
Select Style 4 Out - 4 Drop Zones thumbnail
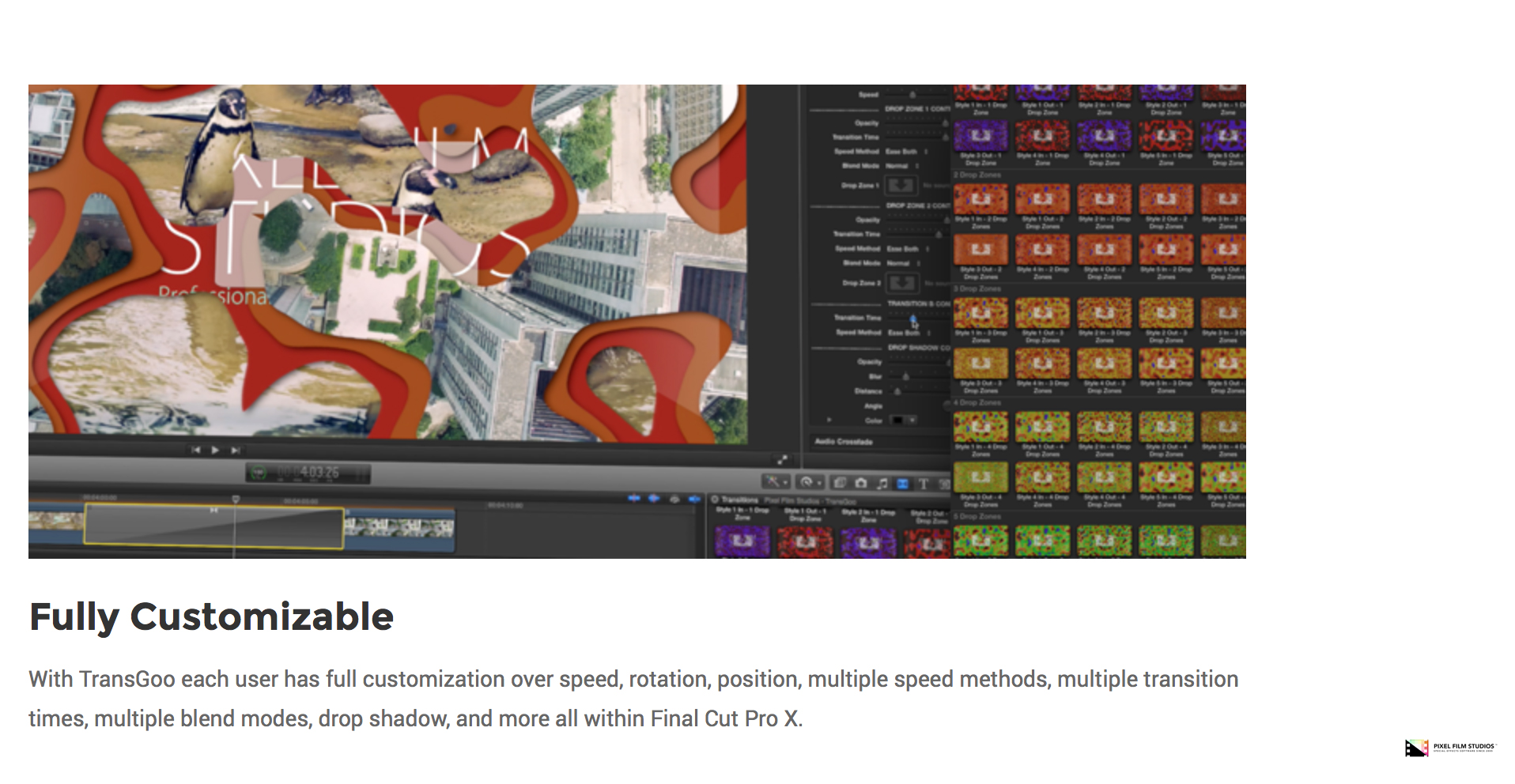click(1104, 477)
